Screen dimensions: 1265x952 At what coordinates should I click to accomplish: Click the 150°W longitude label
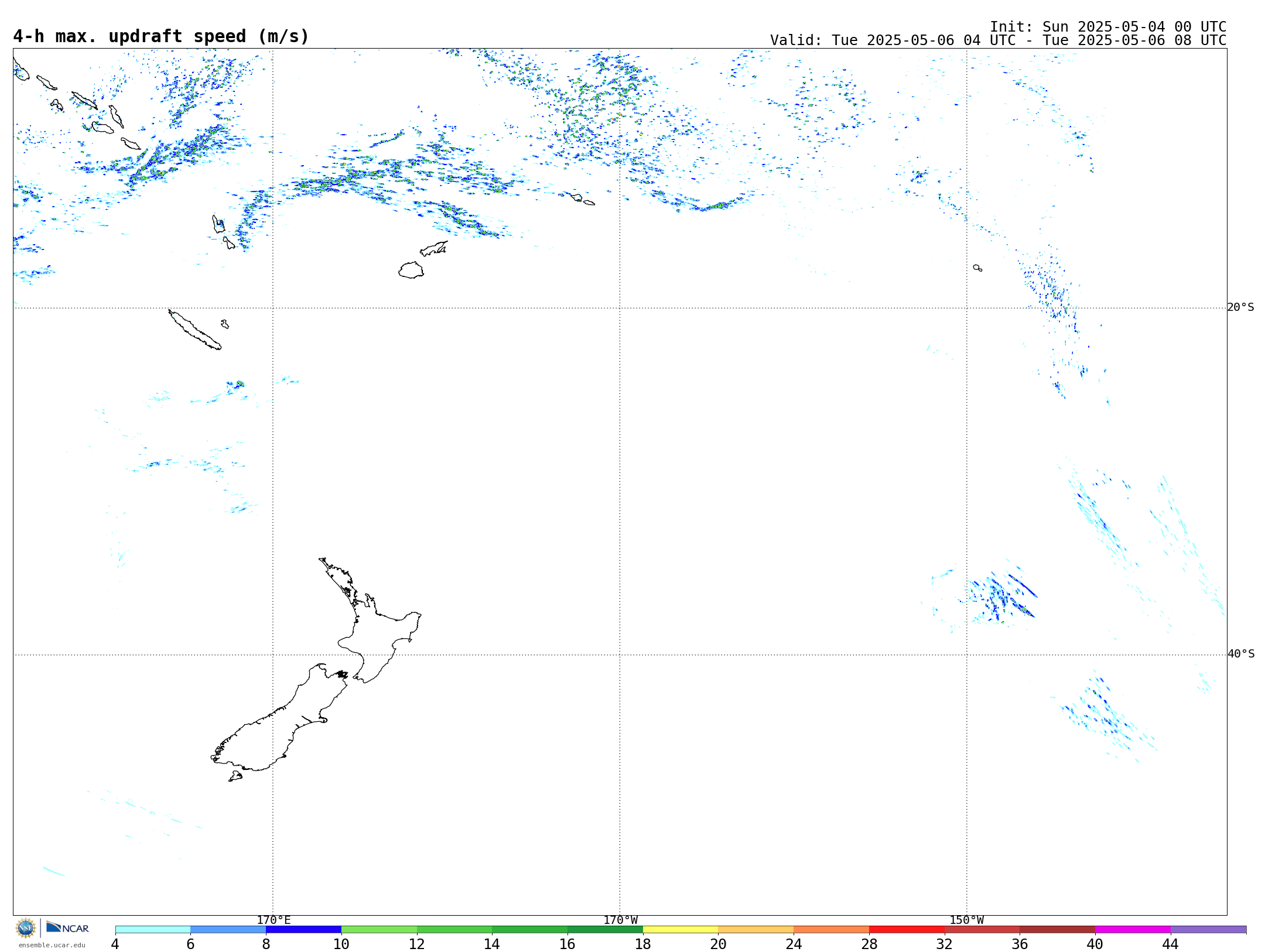coord(966,920)
